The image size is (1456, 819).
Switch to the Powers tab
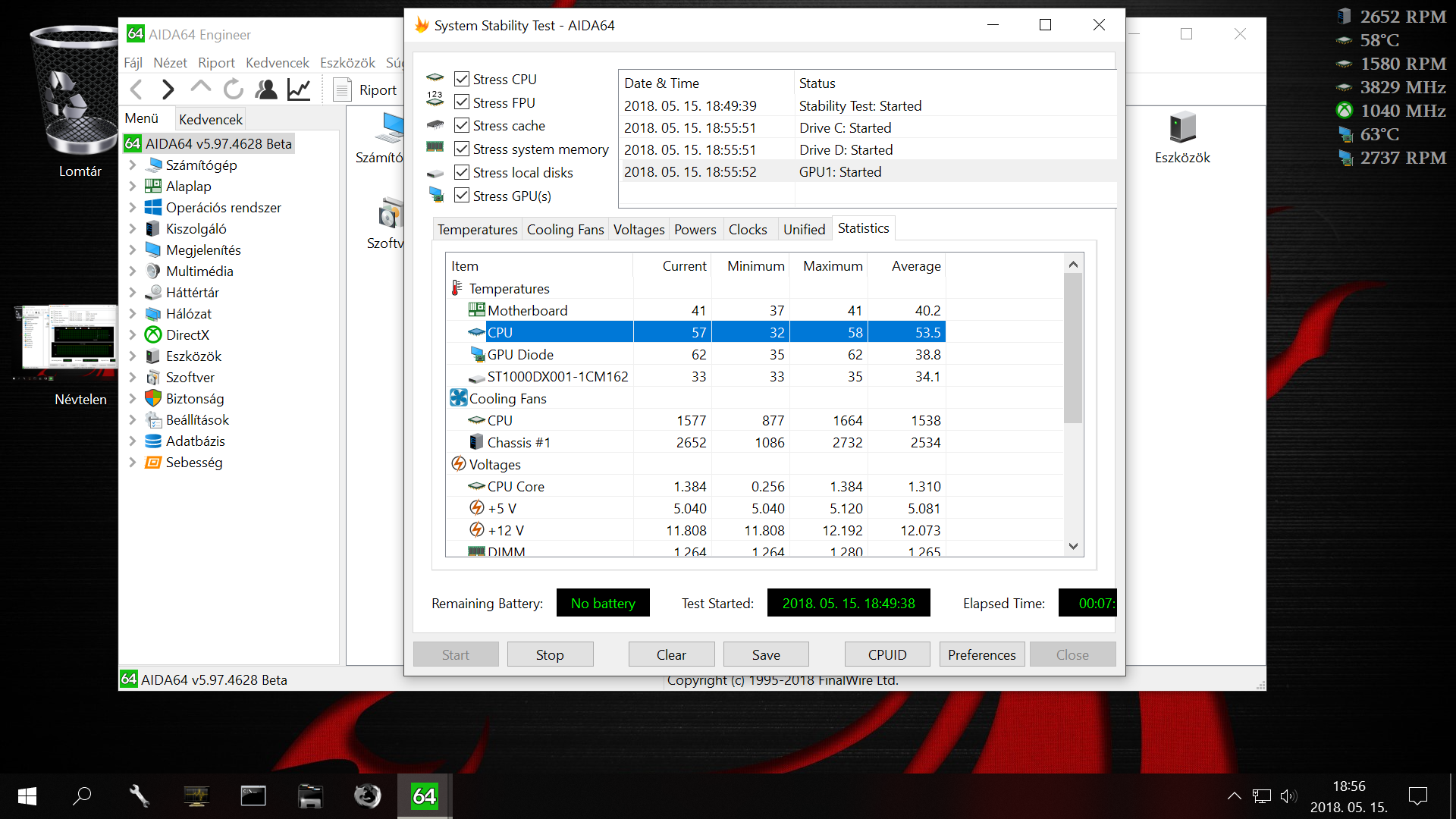695,229
